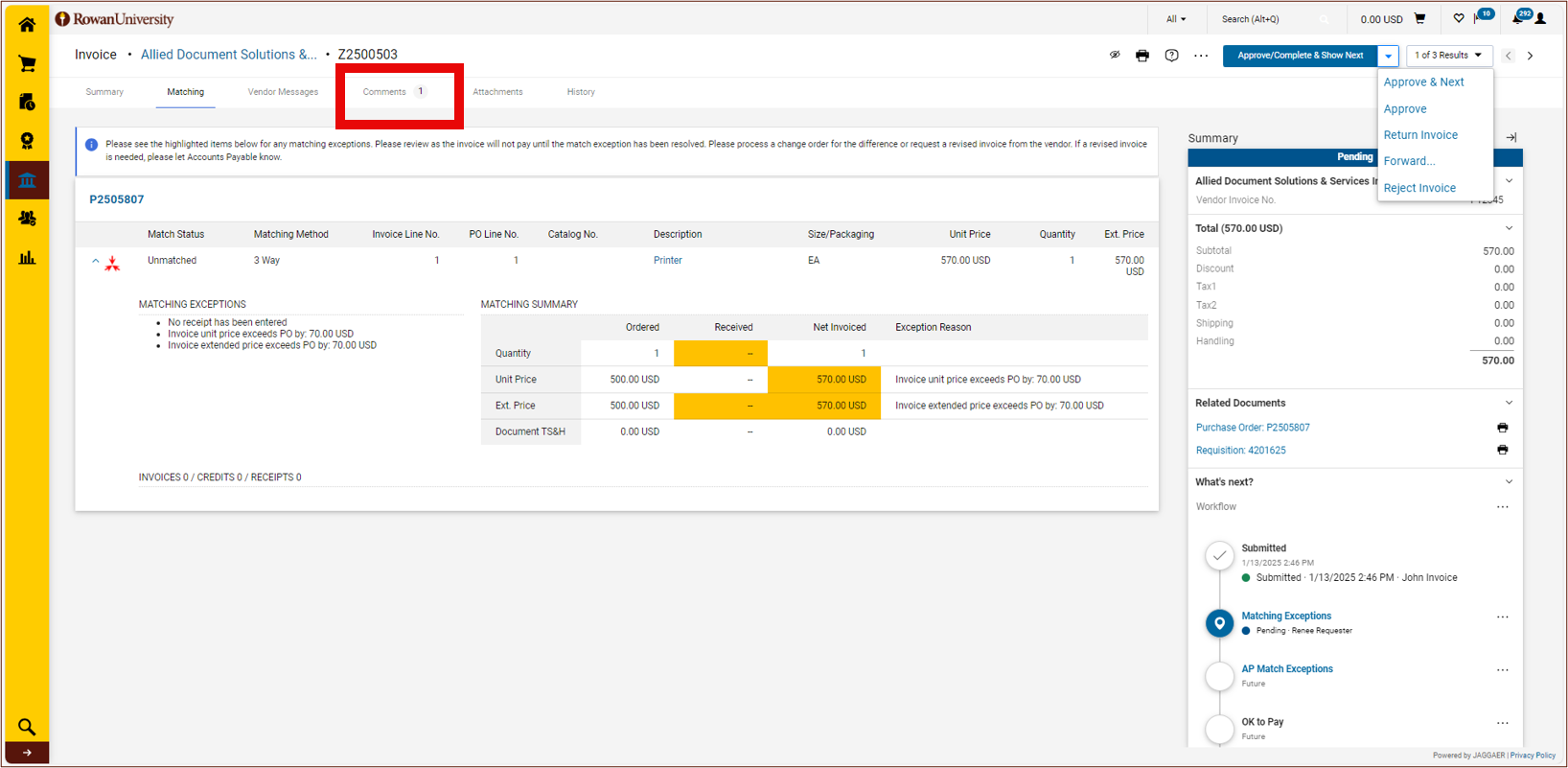Open the shopping cart sidebar icon
The image size is (1568, 768).
[27, 64]
